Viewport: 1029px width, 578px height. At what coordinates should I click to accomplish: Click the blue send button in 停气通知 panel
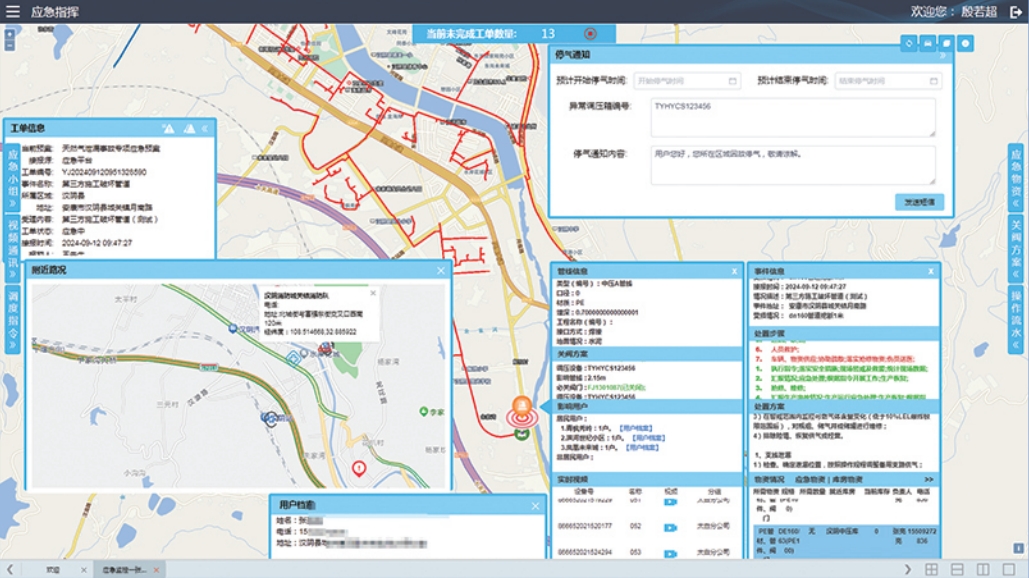pos(919,202)
